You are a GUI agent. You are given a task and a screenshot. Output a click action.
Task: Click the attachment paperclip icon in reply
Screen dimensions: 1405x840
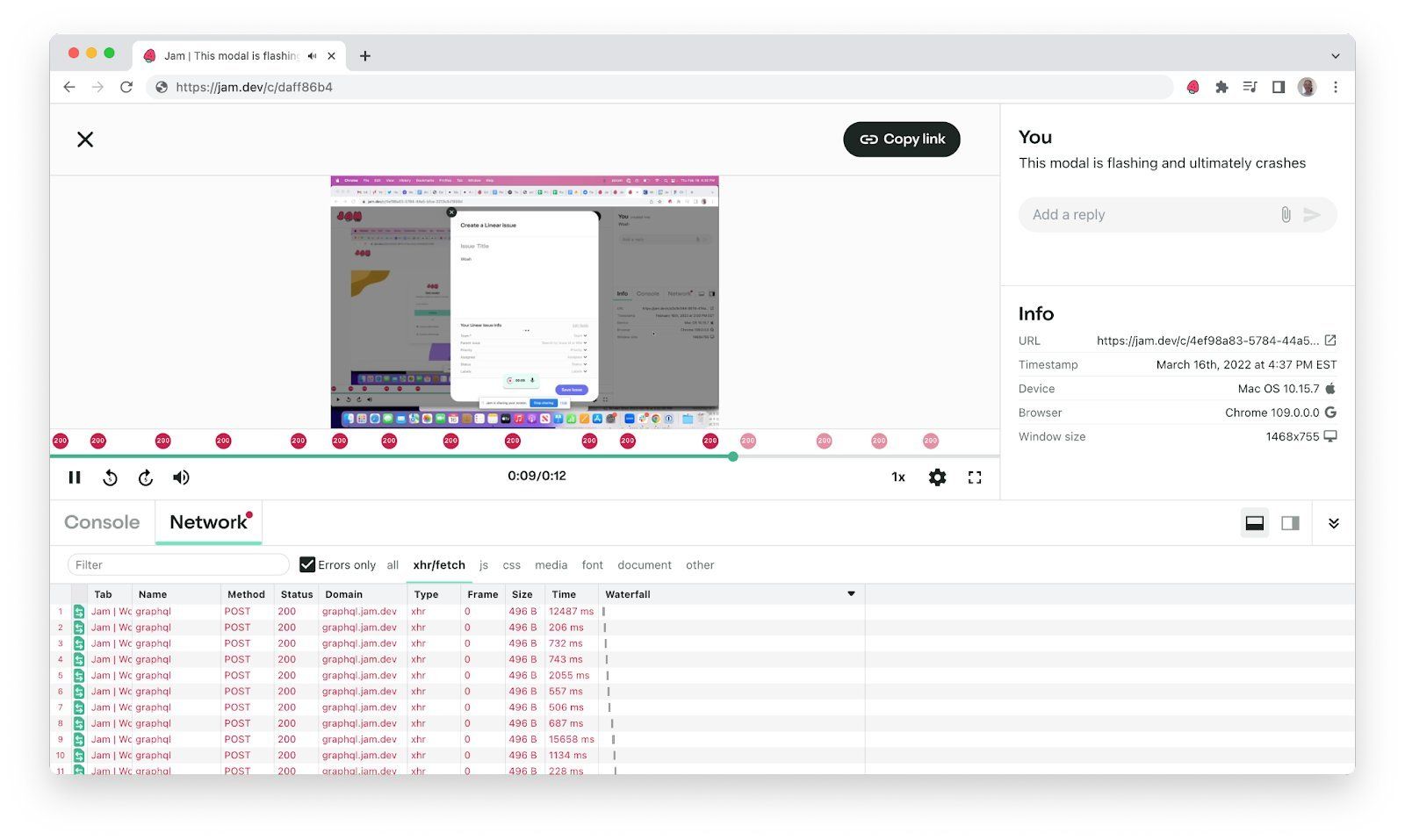pos(1286,215)
